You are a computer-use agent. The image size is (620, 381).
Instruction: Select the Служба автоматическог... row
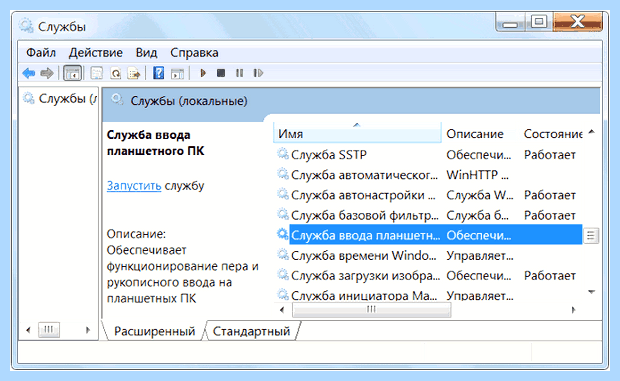click(429, 175)
